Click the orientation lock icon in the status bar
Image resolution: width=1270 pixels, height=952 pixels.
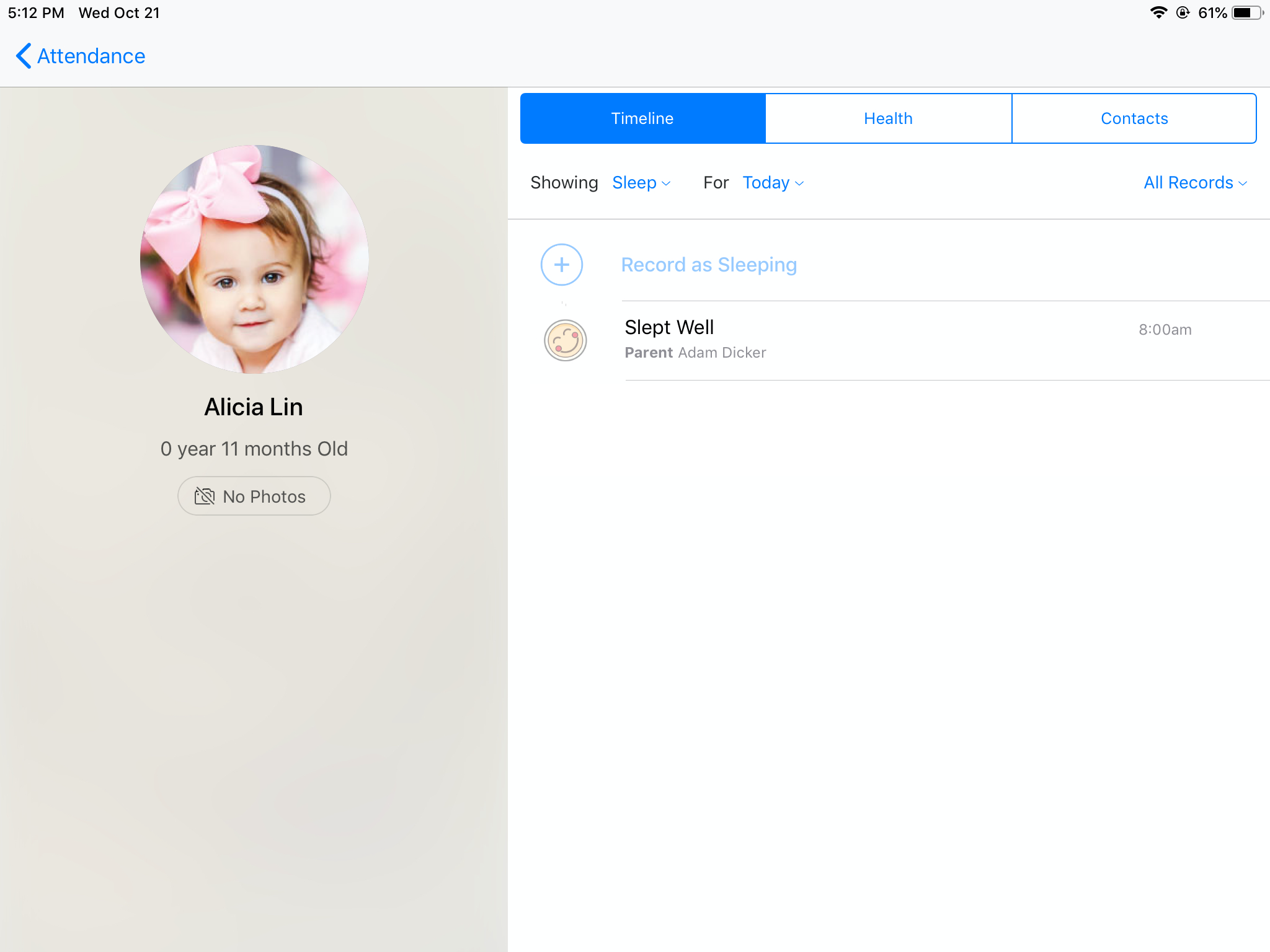[1183, 12]
